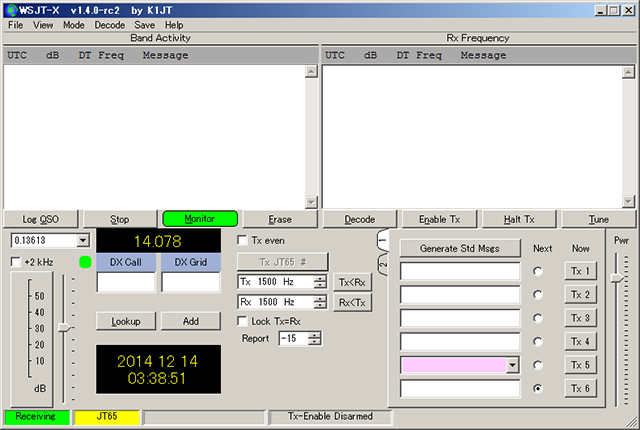Send message now with Tx 6 button

[x=580, y=388]
